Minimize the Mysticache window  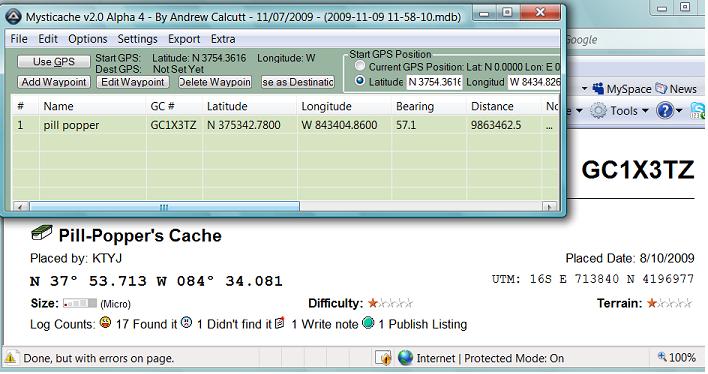pos(484,14)
